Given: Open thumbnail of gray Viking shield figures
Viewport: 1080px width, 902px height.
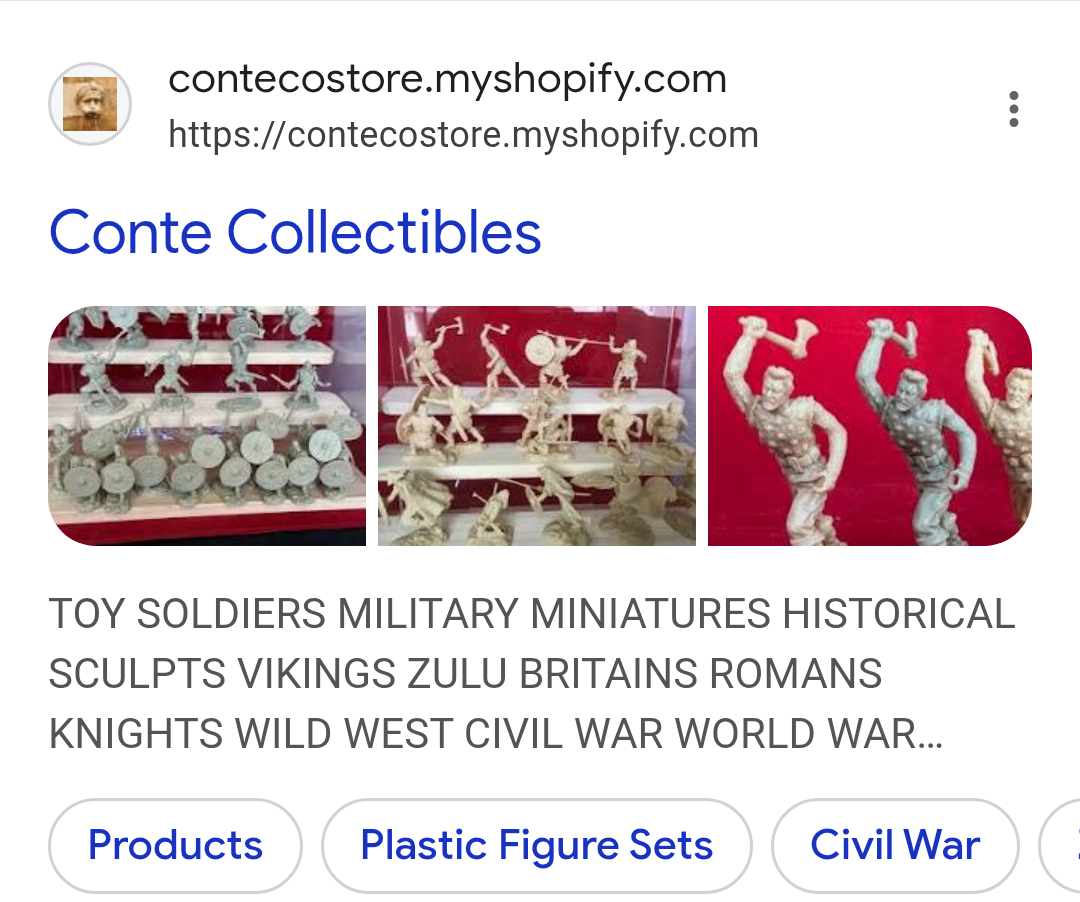Looking at the screenshot, I should coord(207,426).
